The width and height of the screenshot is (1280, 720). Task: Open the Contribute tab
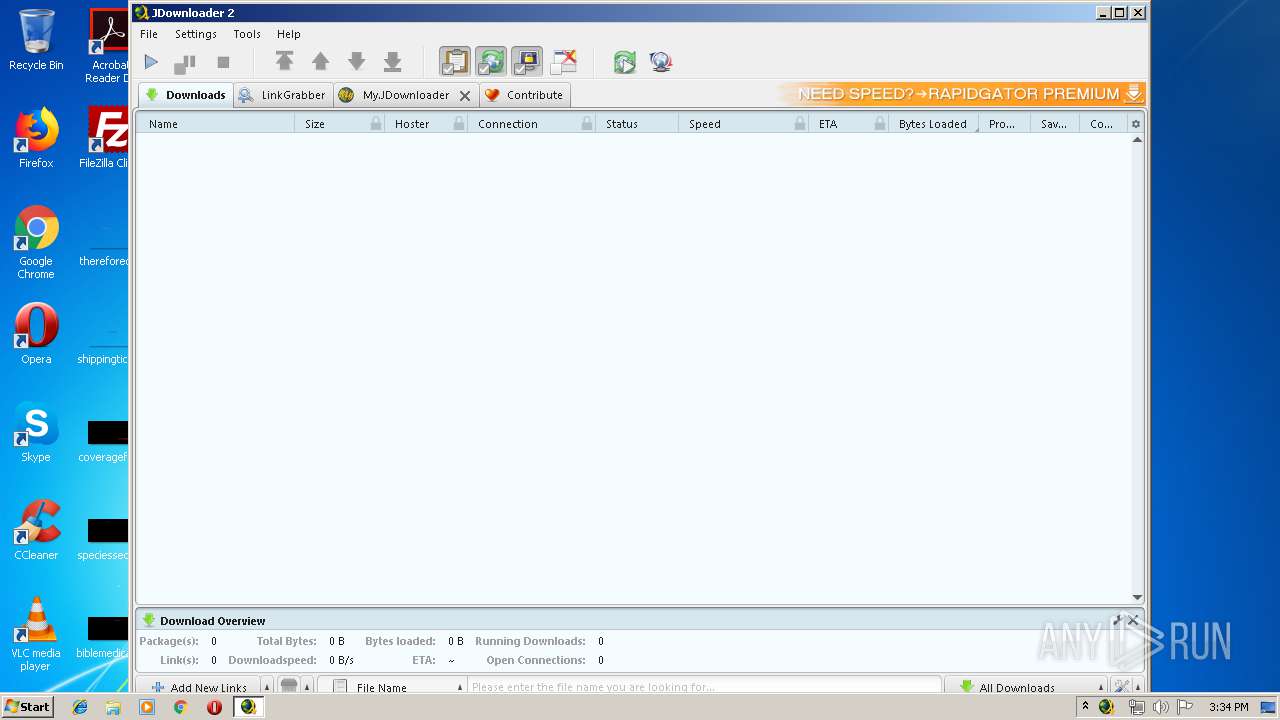point(525,95)
